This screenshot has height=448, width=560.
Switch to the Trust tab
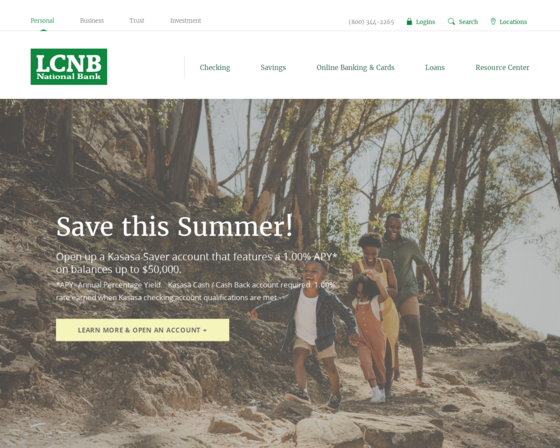point(137,20)
